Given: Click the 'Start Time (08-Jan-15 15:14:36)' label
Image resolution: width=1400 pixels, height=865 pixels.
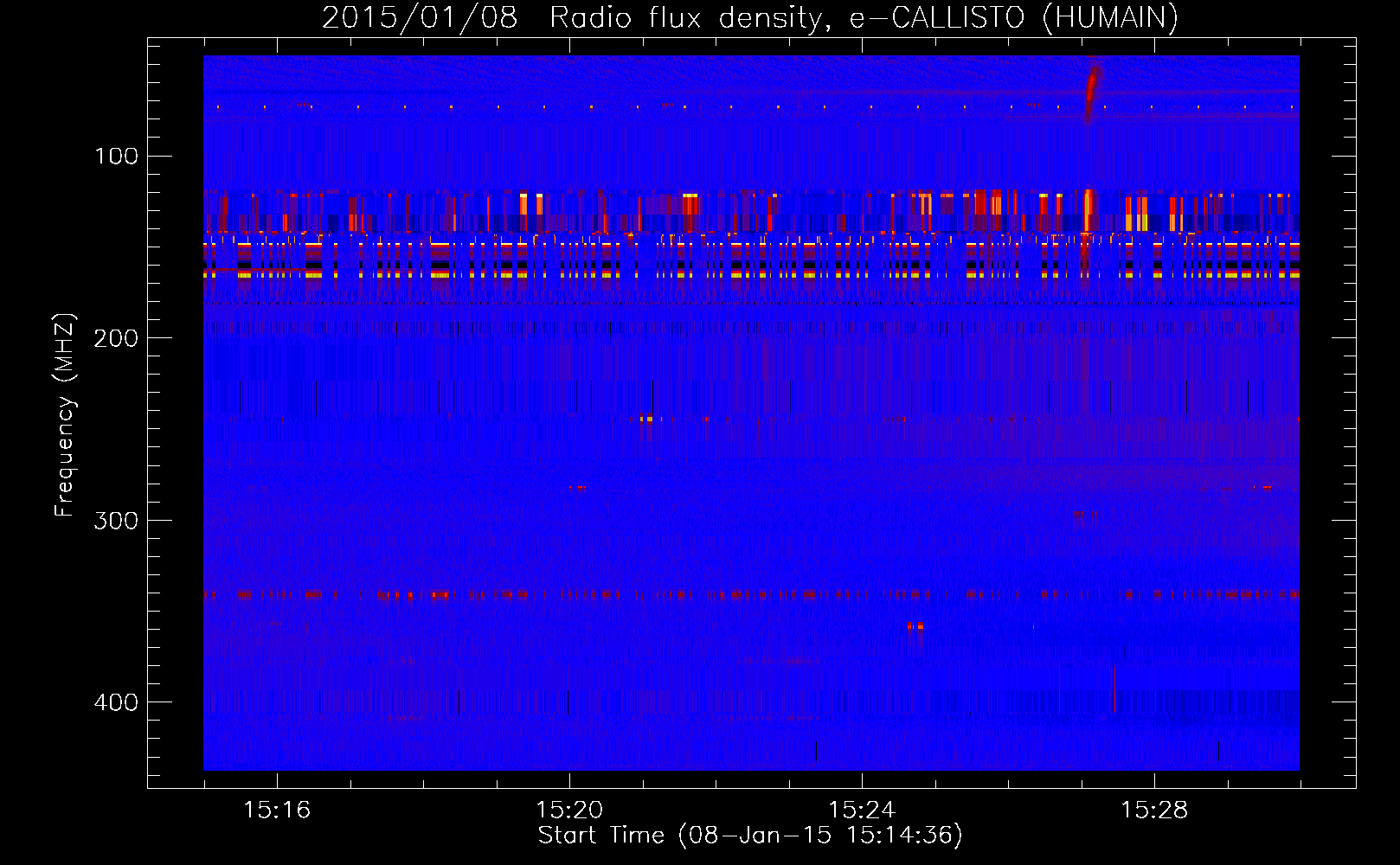Looking at the screenshot, I should pyautogui.click(x=750, y=835).
